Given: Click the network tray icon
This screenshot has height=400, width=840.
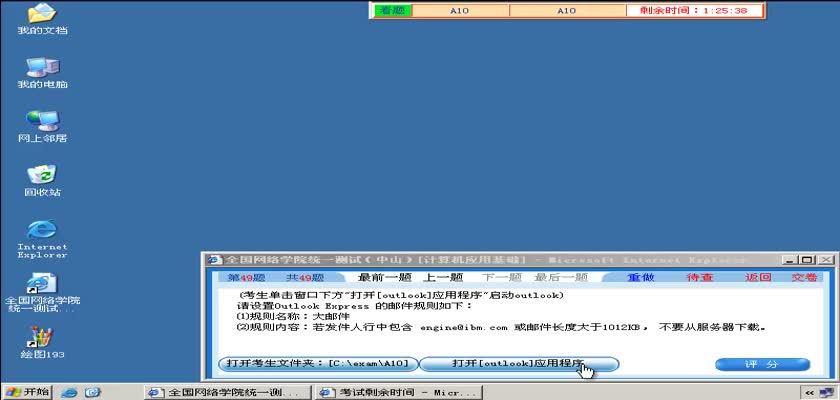Looking at the screenshot, I should (826, 393).
